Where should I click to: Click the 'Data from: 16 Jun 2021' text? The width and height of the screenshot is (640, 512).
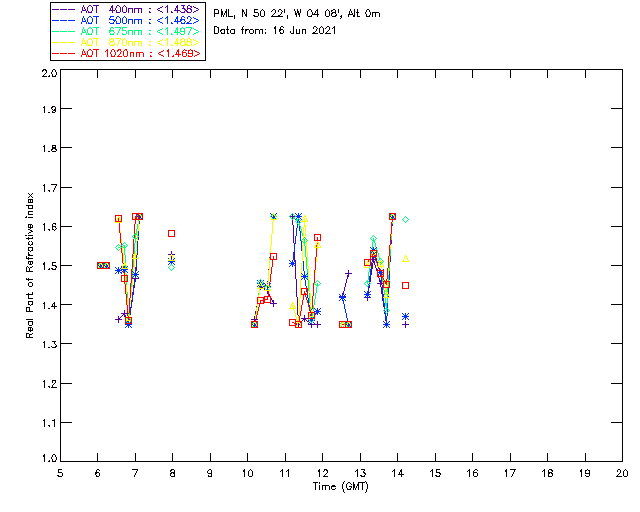275,30
